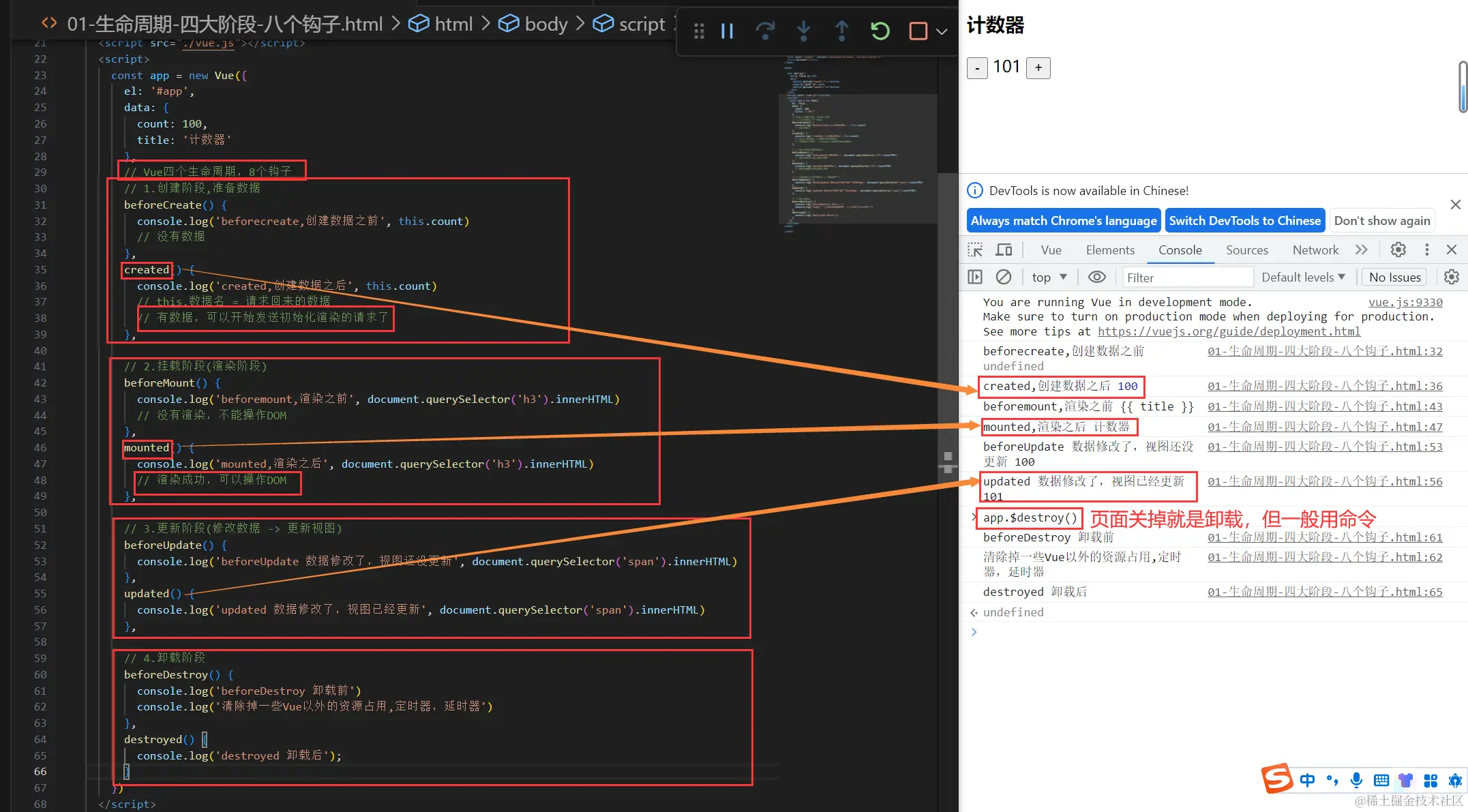
Task: Pause the debugger in the debug toolbar
Action: [727, 31]
